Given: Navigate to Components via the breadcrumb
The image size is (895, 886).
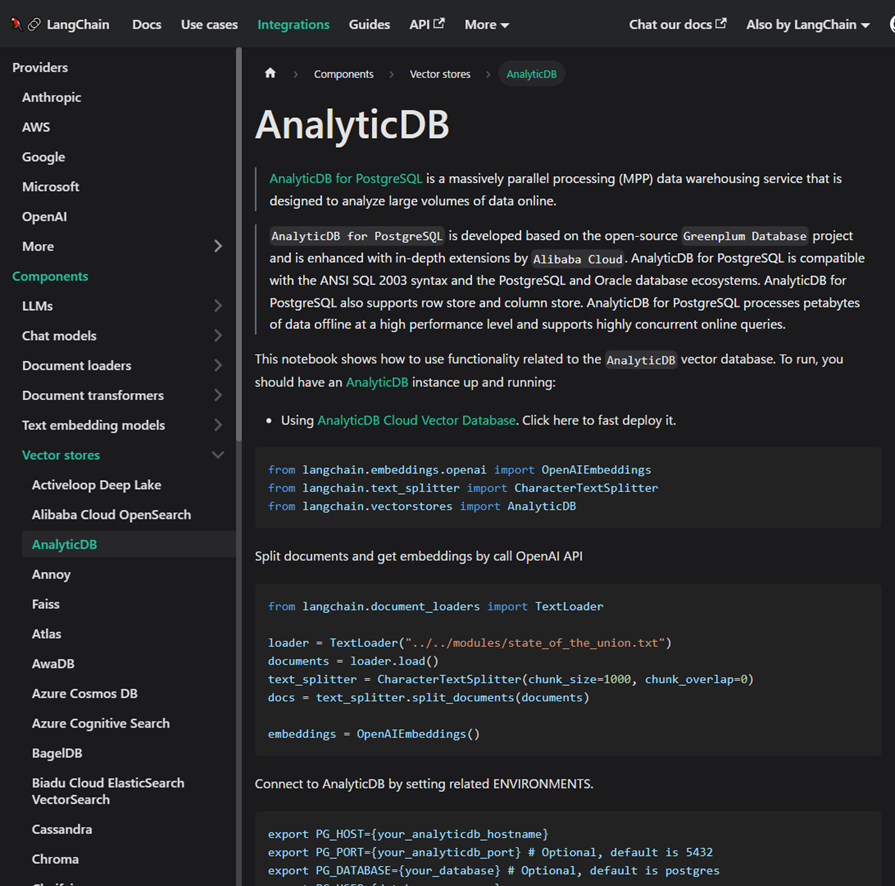Looking at the screenshot, I should coord(344,73).
